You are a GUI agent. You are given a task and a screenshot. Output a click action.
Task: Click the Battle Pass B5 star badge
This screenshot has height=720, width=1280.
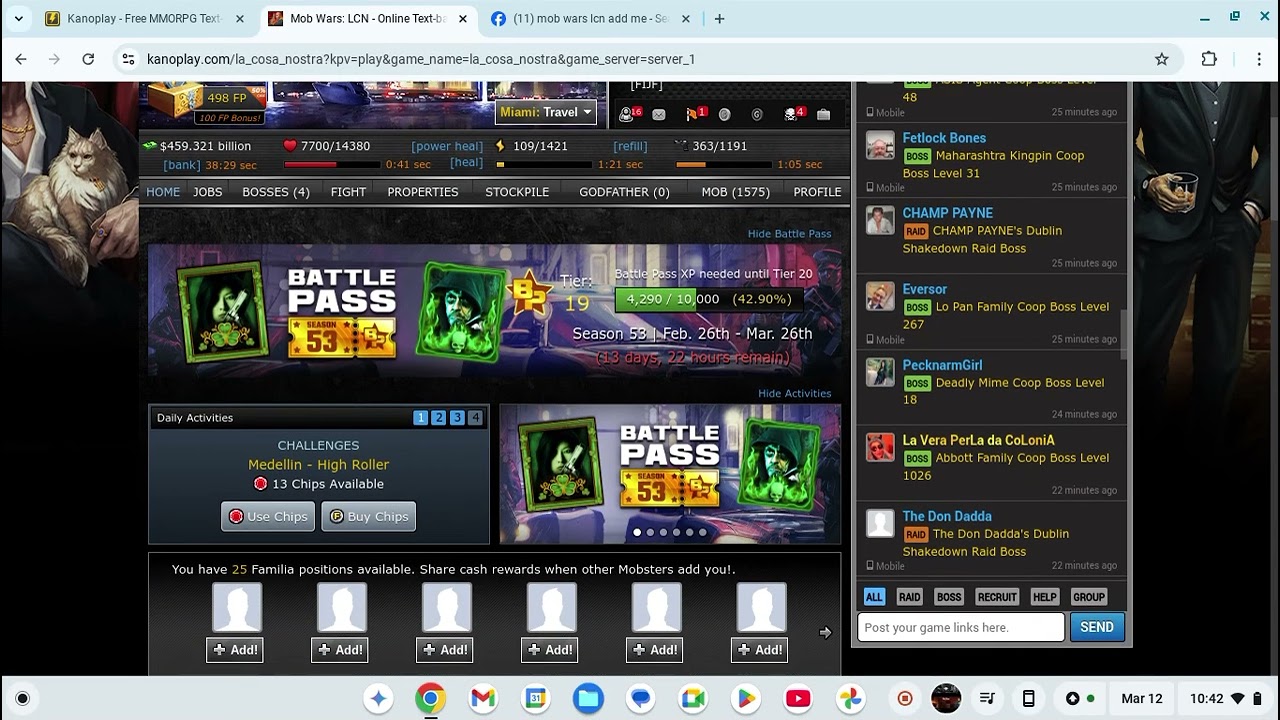[x=529, y=293]
